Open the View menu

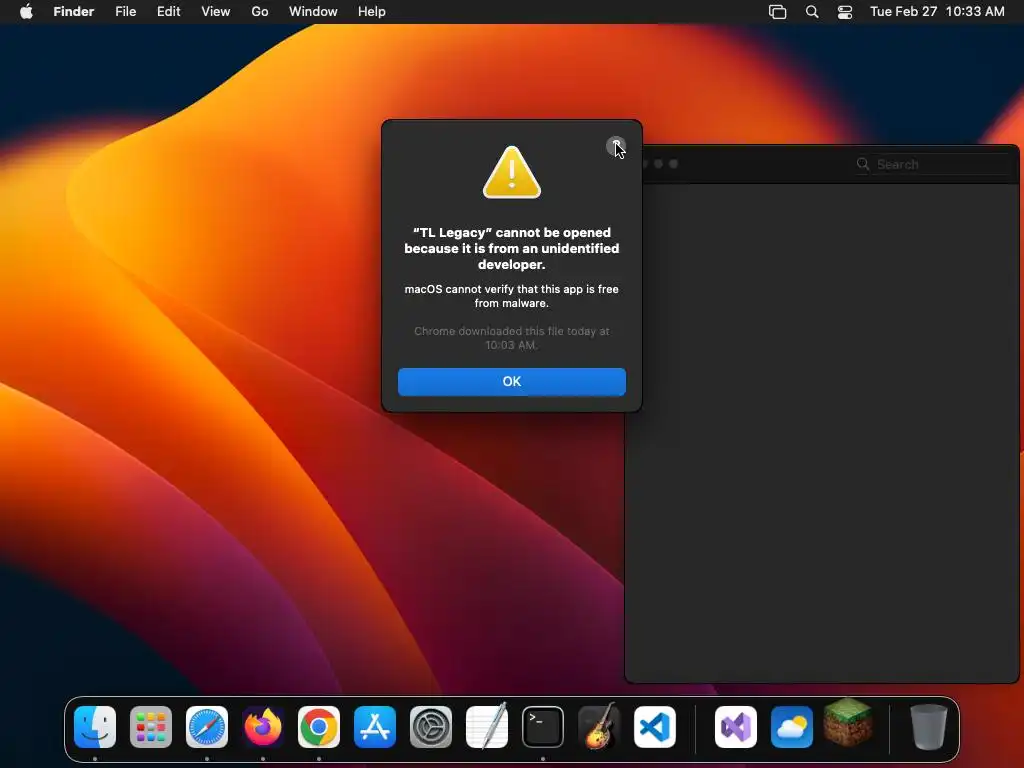point(216,12)
